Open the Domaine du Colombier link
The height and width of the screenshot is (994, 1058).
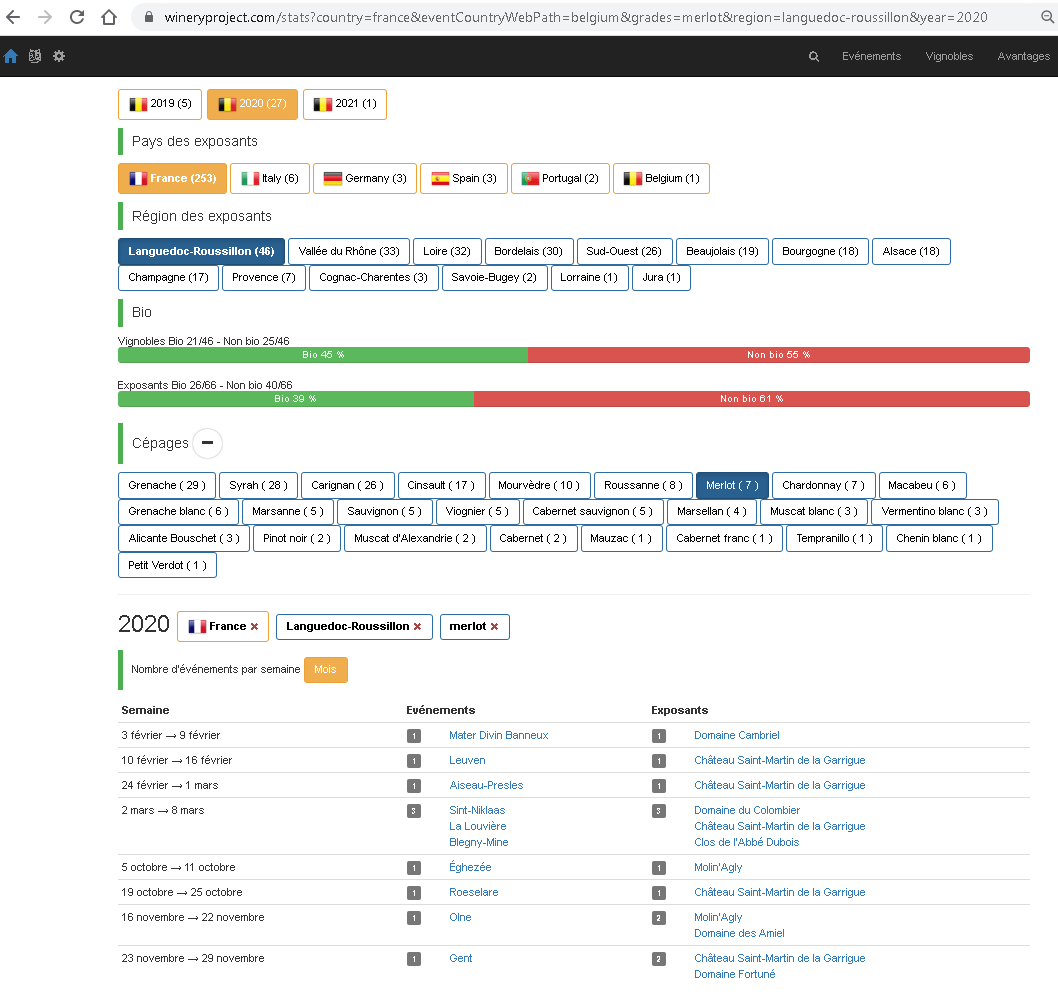point(747,810)
